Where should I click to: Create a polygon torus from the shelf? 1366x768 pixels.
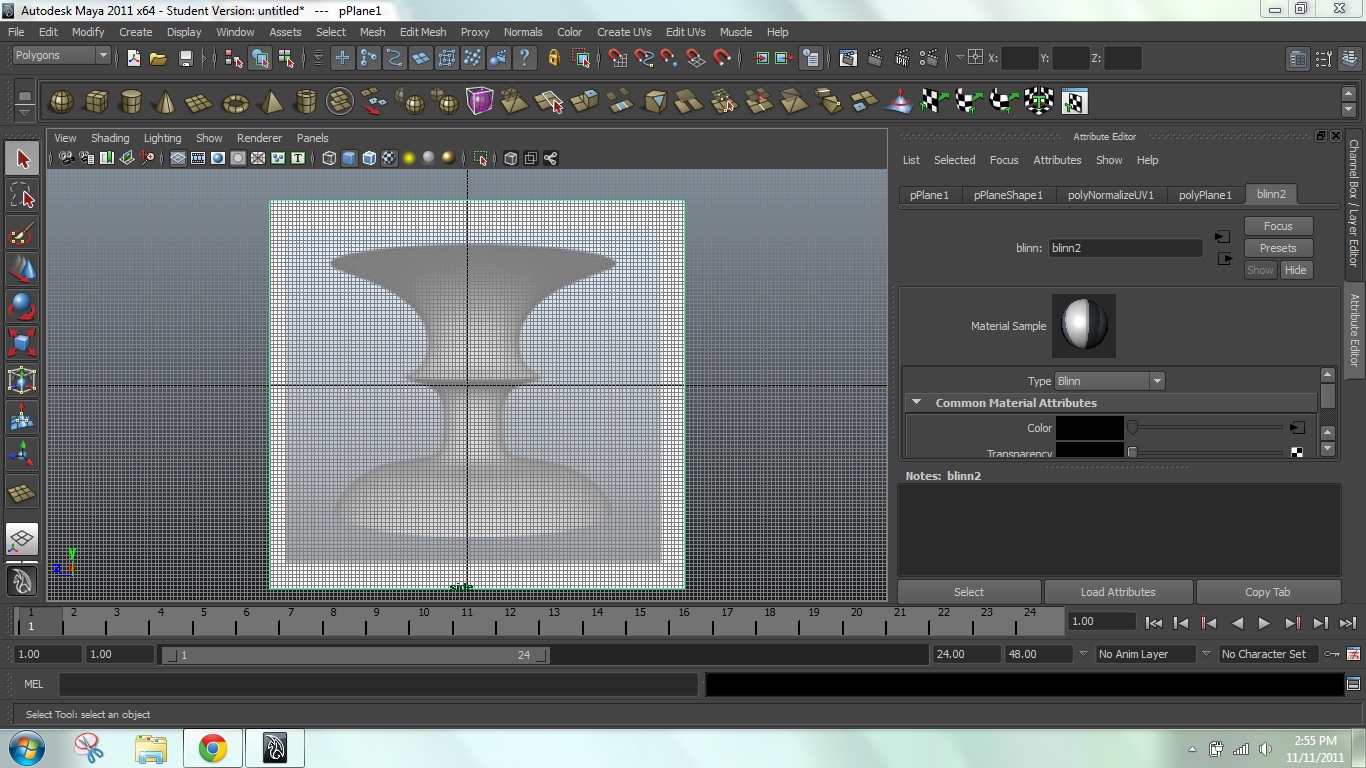[x=235, y=102]
